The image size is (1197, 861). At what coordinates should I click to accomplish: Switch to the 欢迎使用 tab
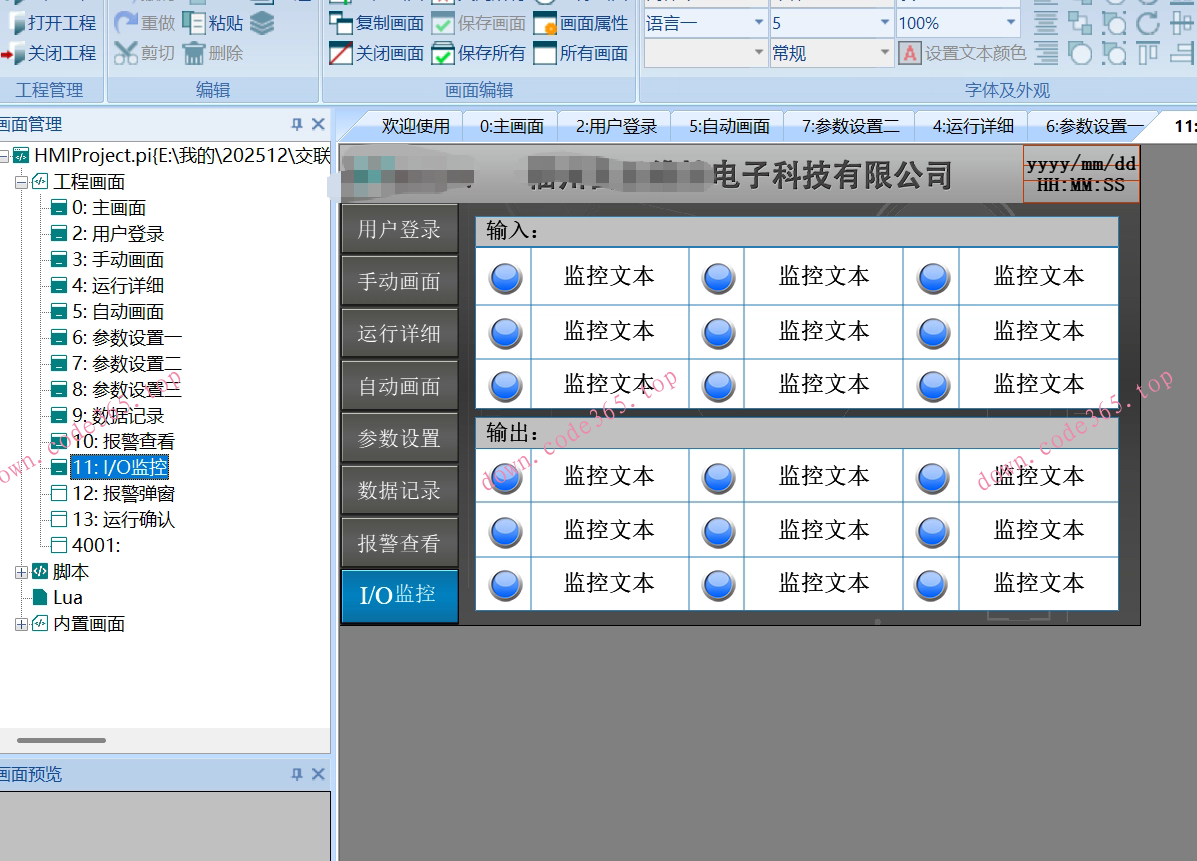[x=415, y=126]
